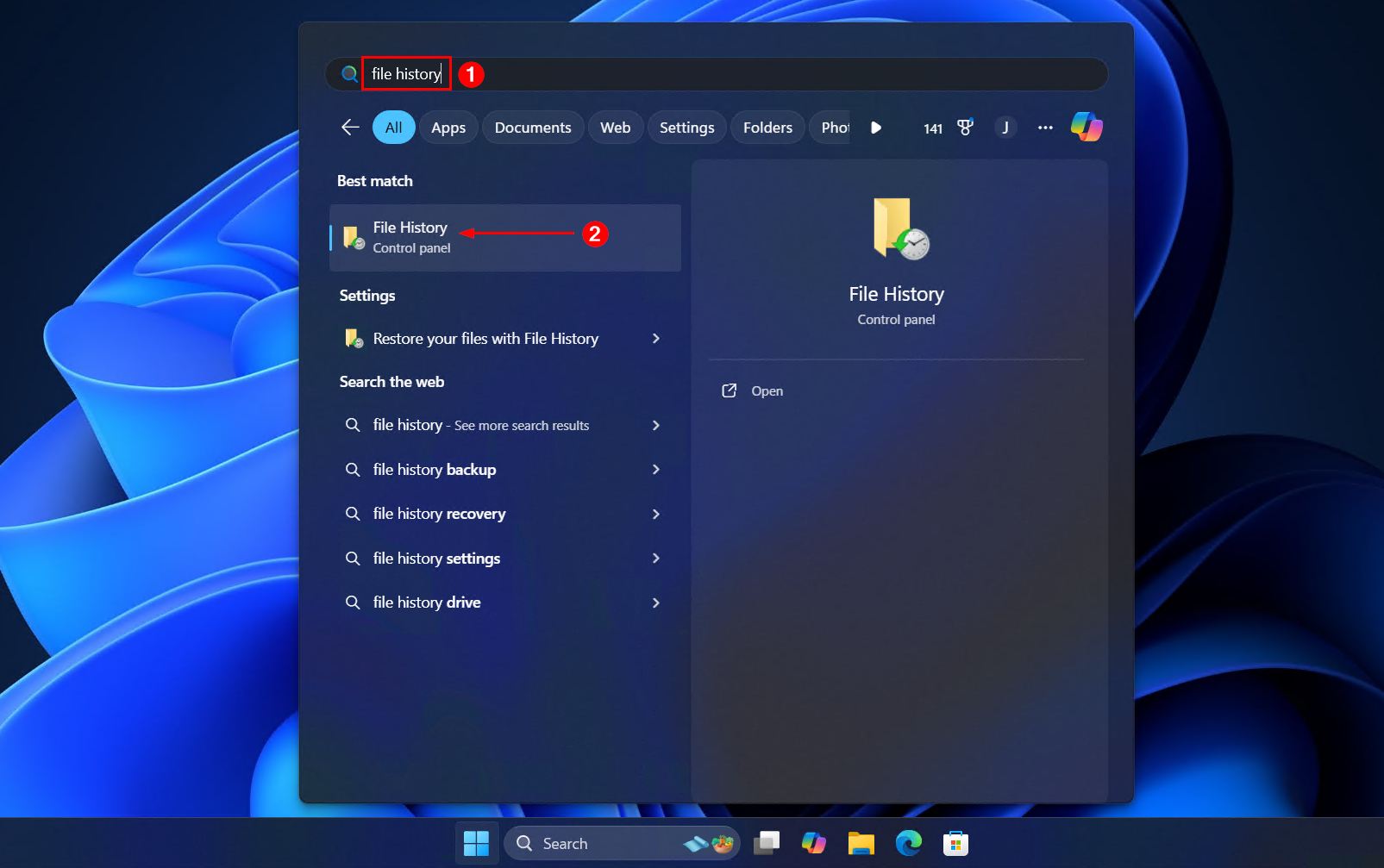Screen dimensions: 1384x868
Task: Open the J user account avatar
Action: (1005, 128)
